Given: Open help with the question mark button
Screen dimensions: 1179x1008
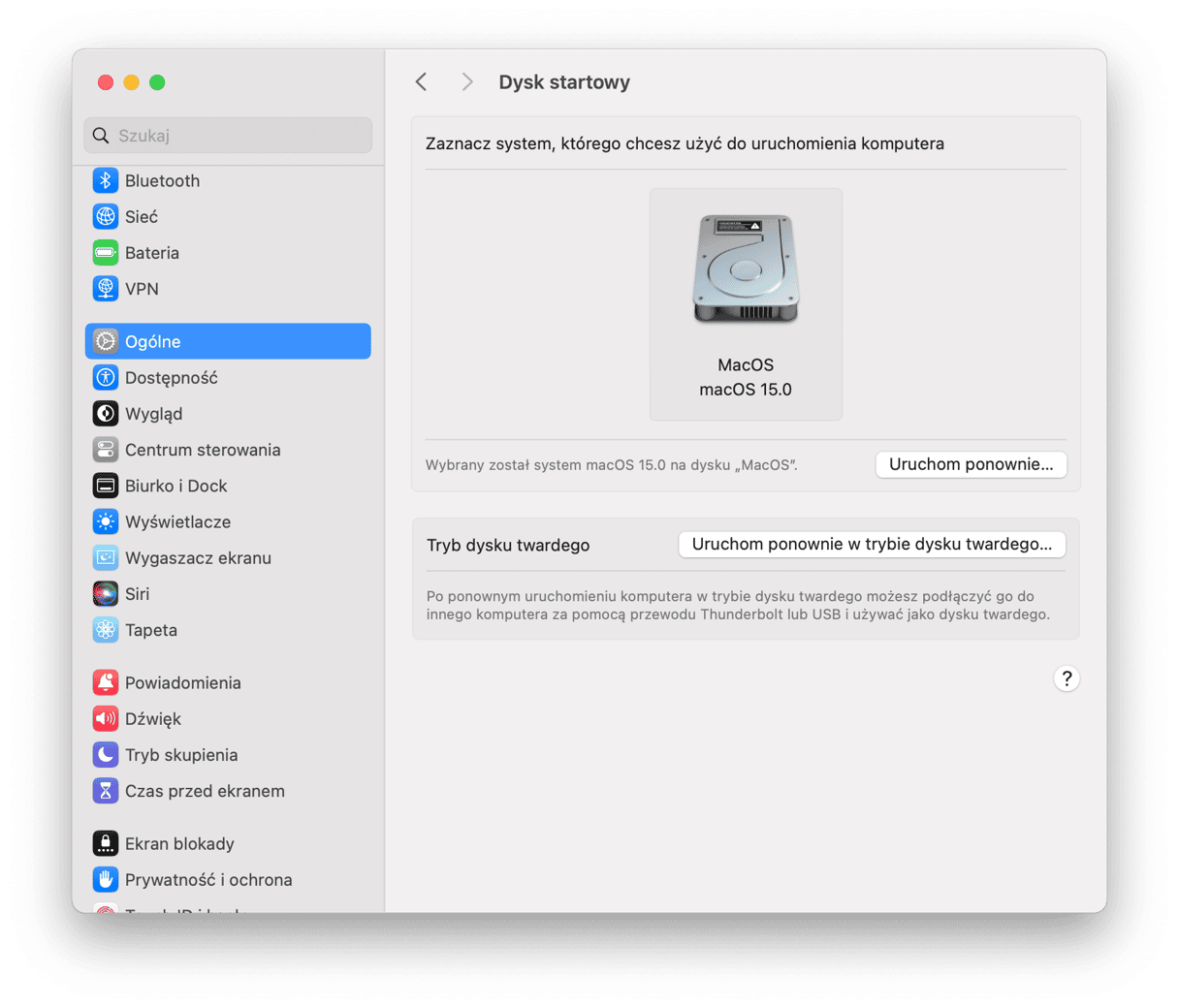Looking at the screenshot, I should tap(1067, 678).
